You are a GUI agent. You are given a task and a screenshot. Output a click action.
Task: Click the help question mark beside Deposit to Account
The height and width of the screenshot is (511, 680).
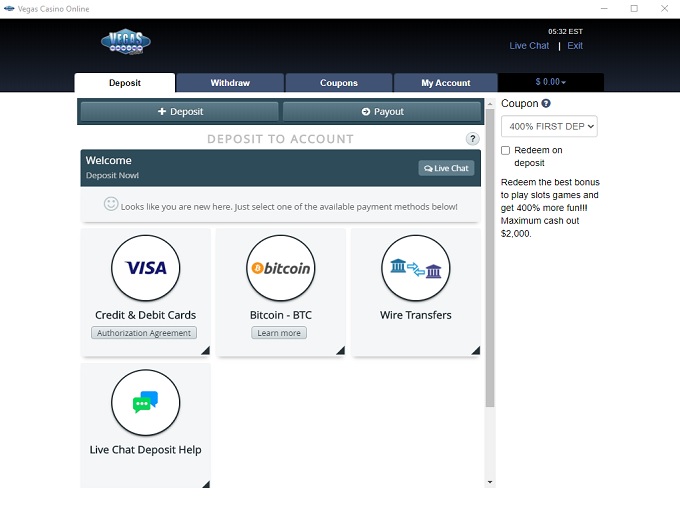473,139
